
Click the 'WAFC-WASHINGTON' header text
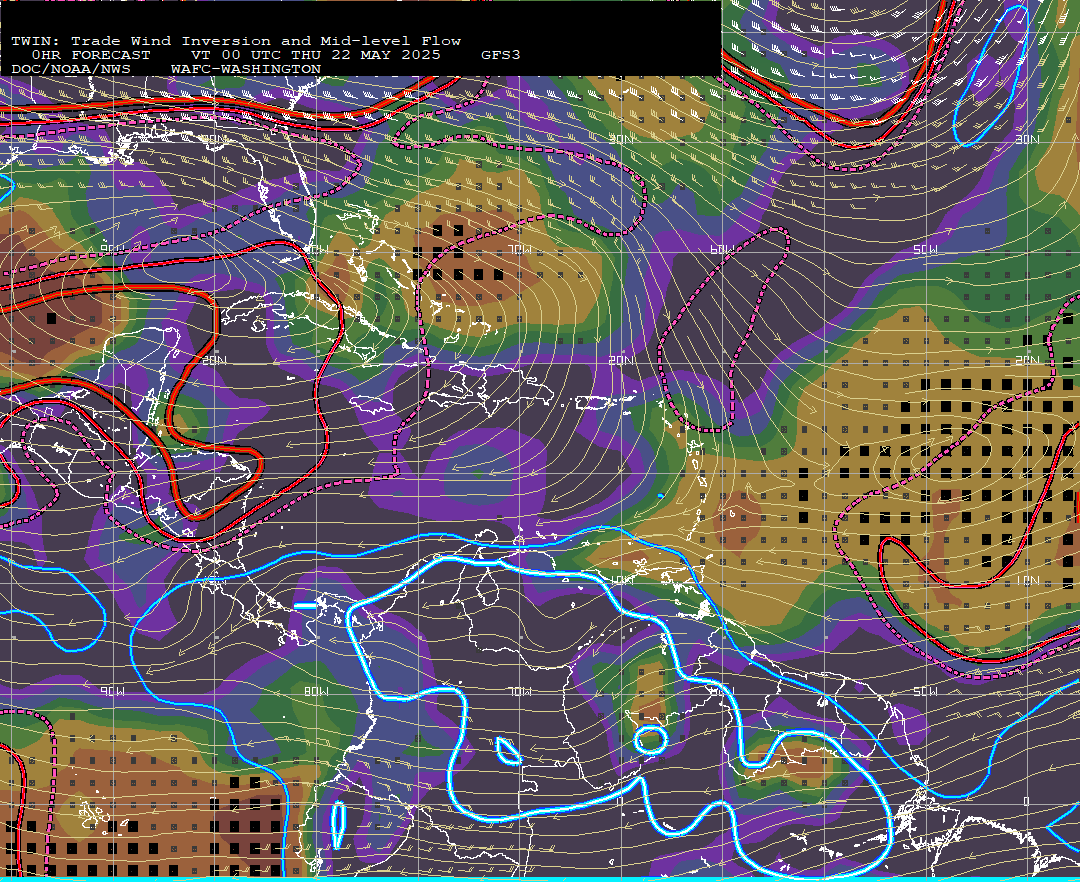pos(246,70)
